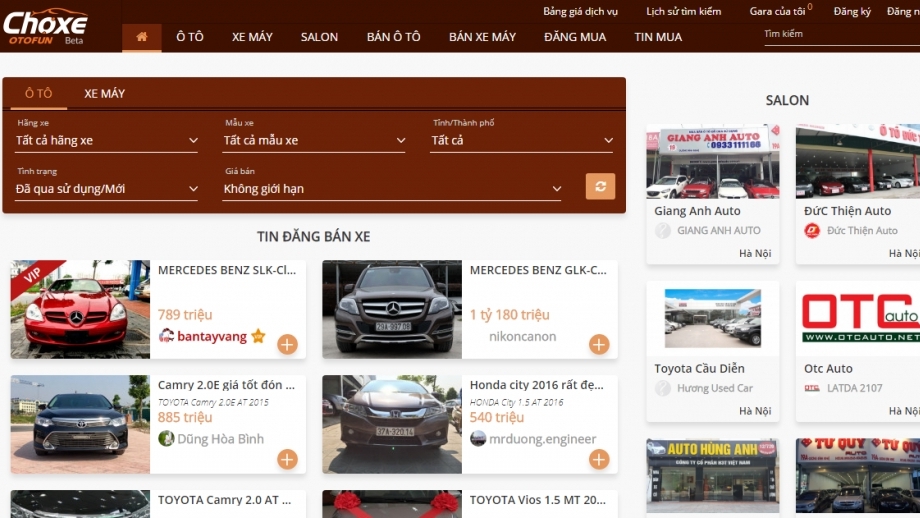Open Giang Anh Auto salon photo
The image size is (920, 518).
coord(713,161)
